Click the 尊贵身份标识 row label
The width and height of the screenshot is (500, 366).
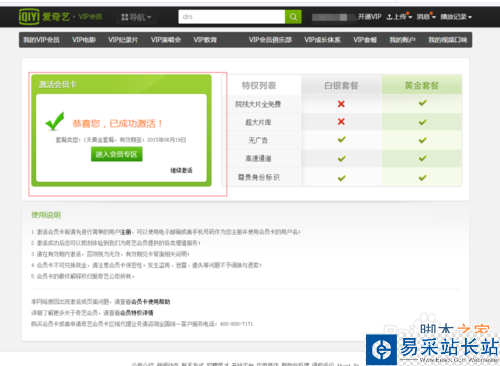click(259, 177)
